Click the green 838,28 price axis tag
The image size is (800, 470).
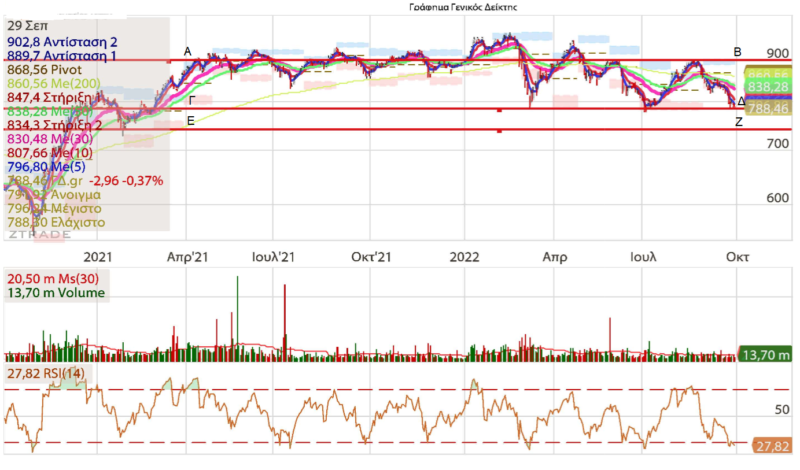[768, 87]
